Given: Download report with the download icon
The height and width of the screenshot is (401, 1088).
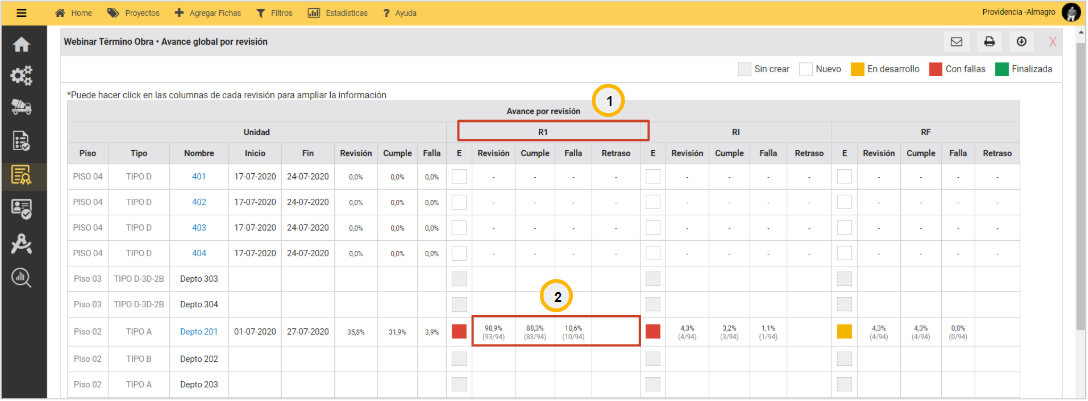Looking at the screenshot, I should (1021, 42).
